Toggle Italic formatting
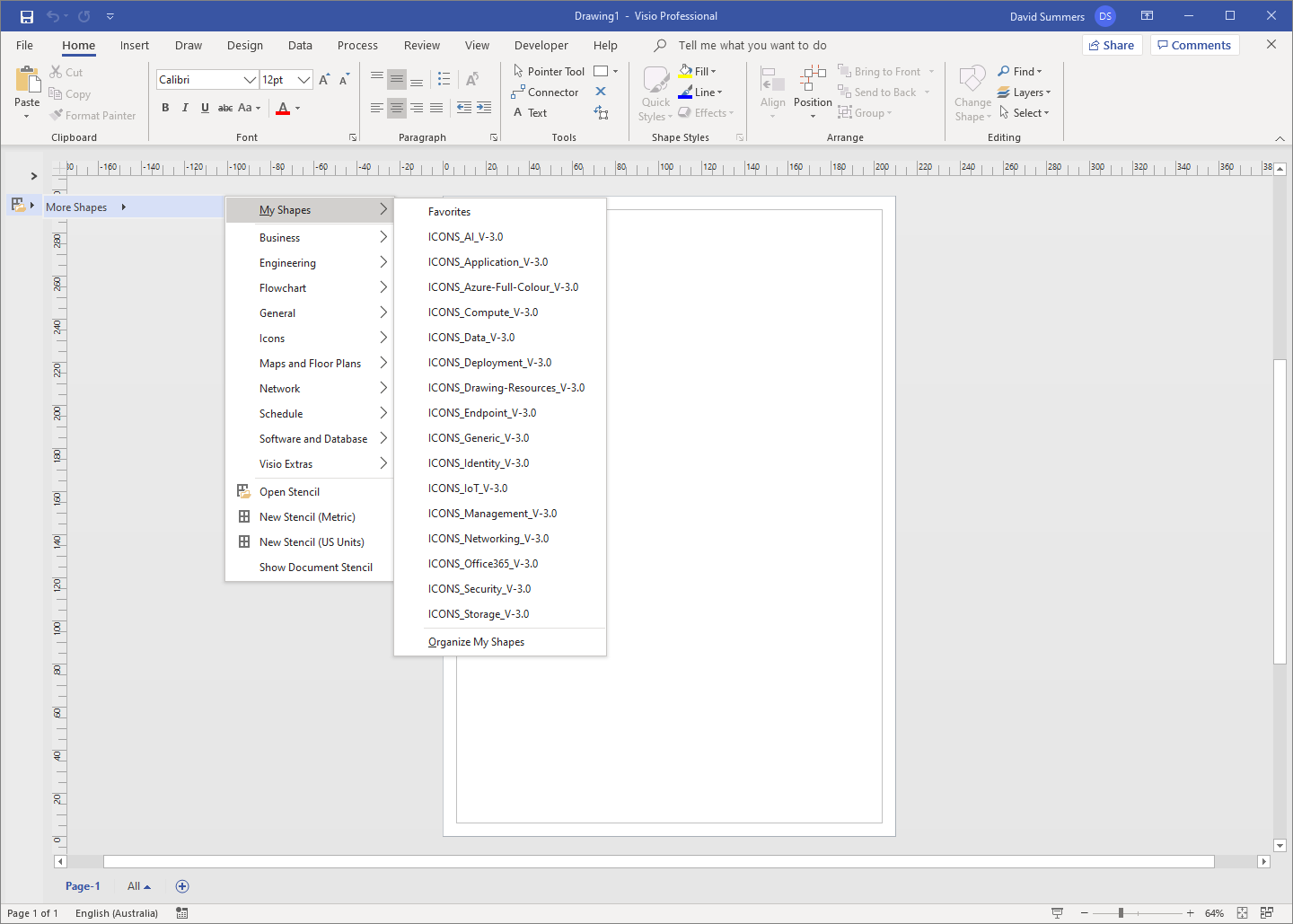1293x924 pixels. pos(185,108)
